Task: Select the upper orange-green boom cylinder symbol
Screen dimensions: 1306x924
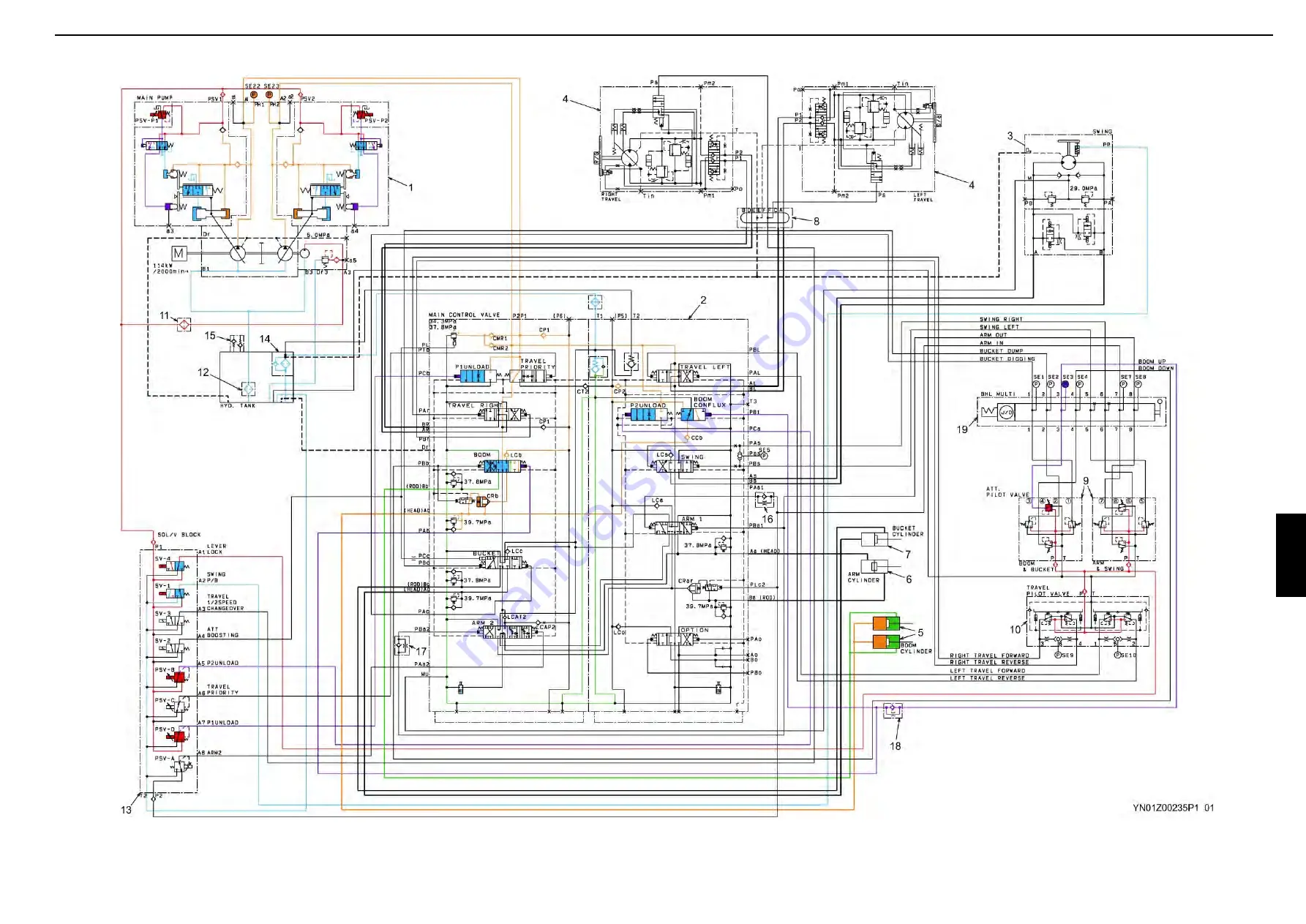Action: click(886, 623)
